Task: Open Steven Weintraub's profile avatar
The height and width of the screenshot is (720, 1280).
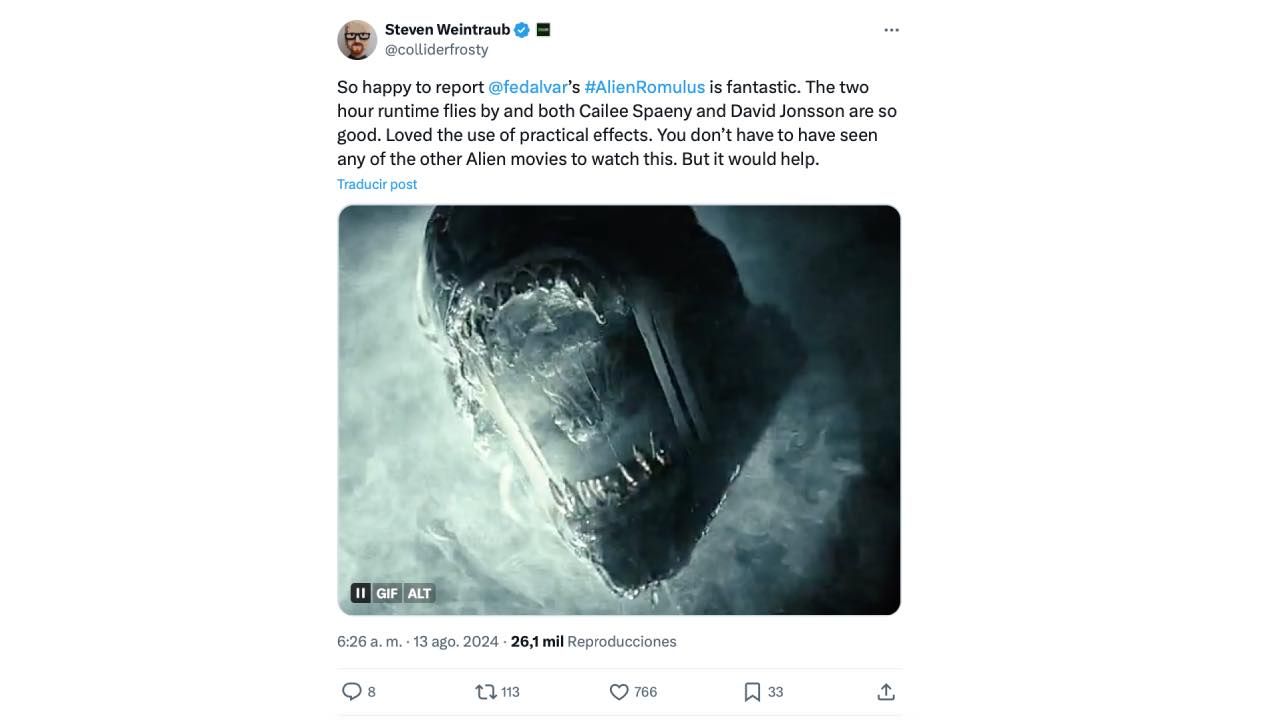Action: tap(357, 40)
